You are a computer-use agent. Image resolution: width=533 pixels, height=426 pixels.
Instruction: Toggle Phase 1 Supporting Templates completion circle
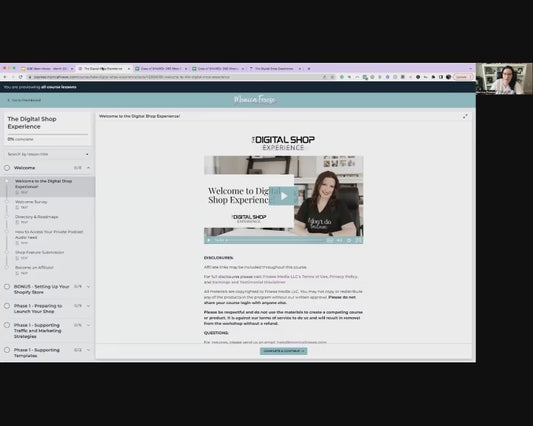(x=7, y=350)
